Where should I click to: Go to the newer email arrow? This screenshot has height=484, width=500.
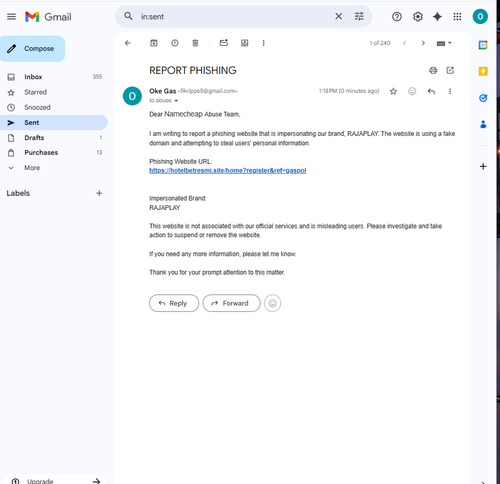[404, 43]
